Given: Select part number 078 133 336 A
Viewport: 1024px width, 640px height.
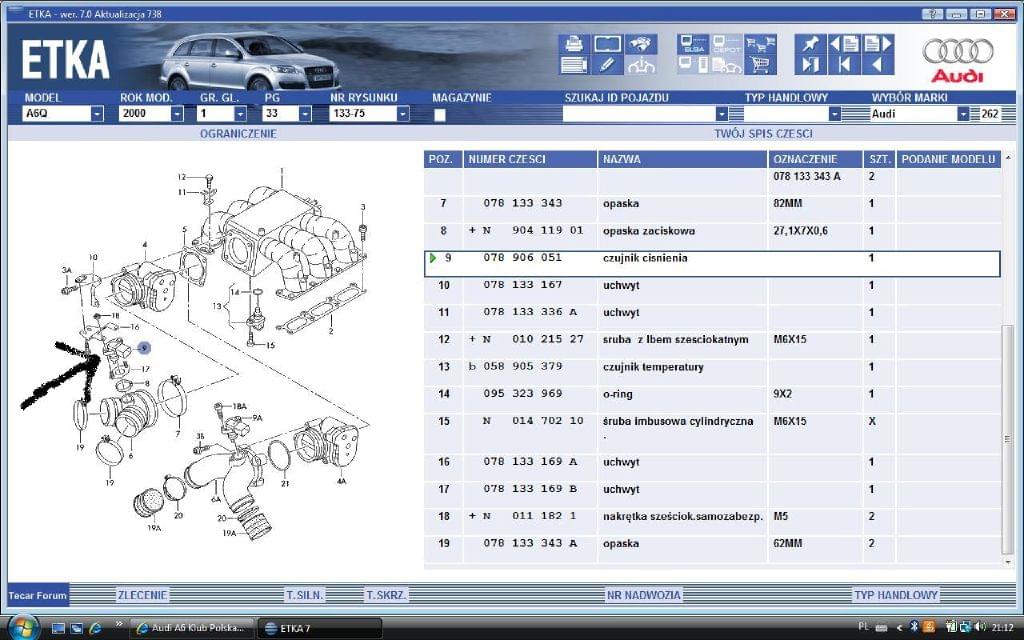Looking at the screenshot, I should pos(530,313).
